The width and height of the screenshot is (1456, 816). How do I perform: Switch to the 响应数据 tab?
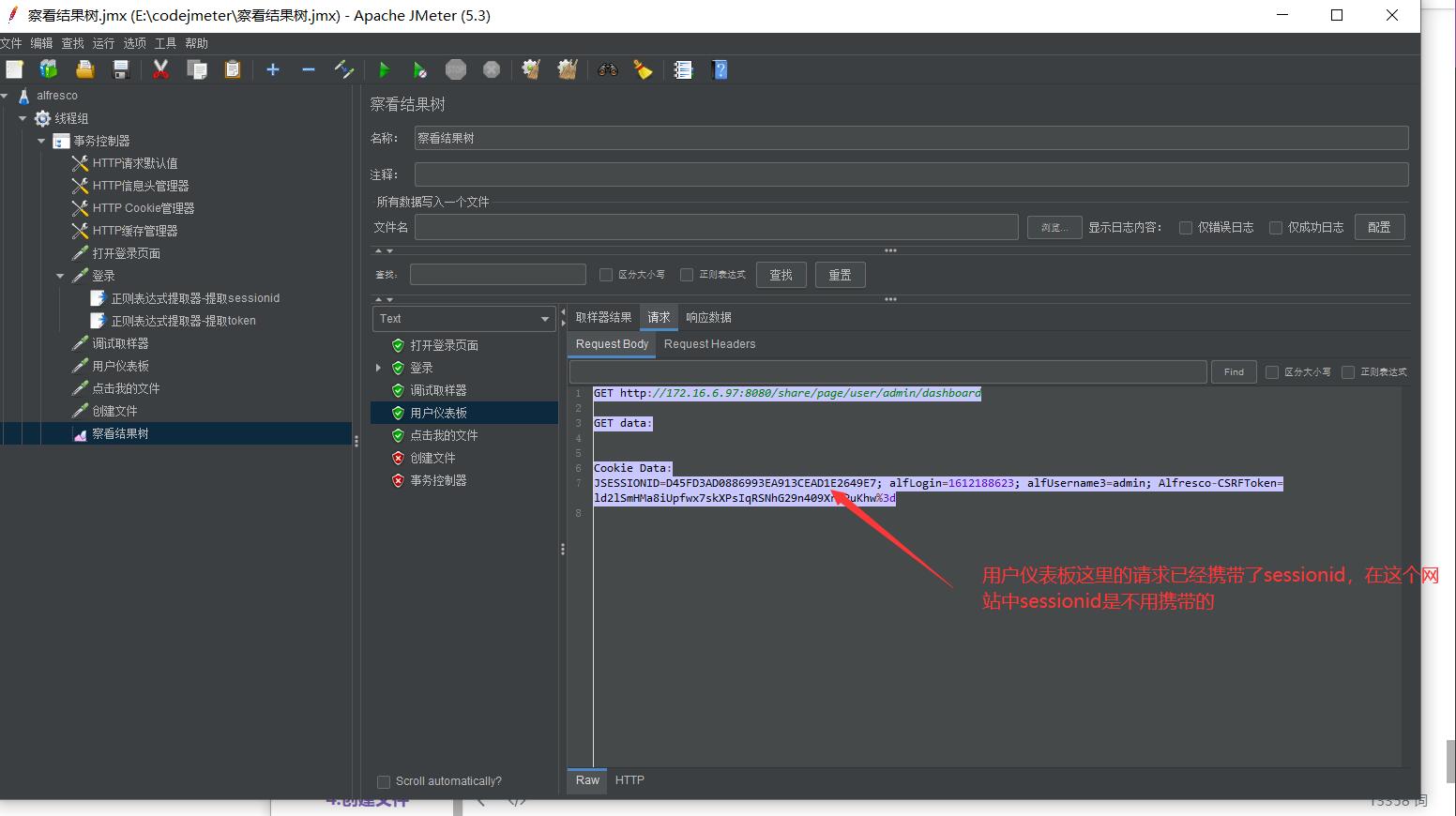tap(708, 317)
